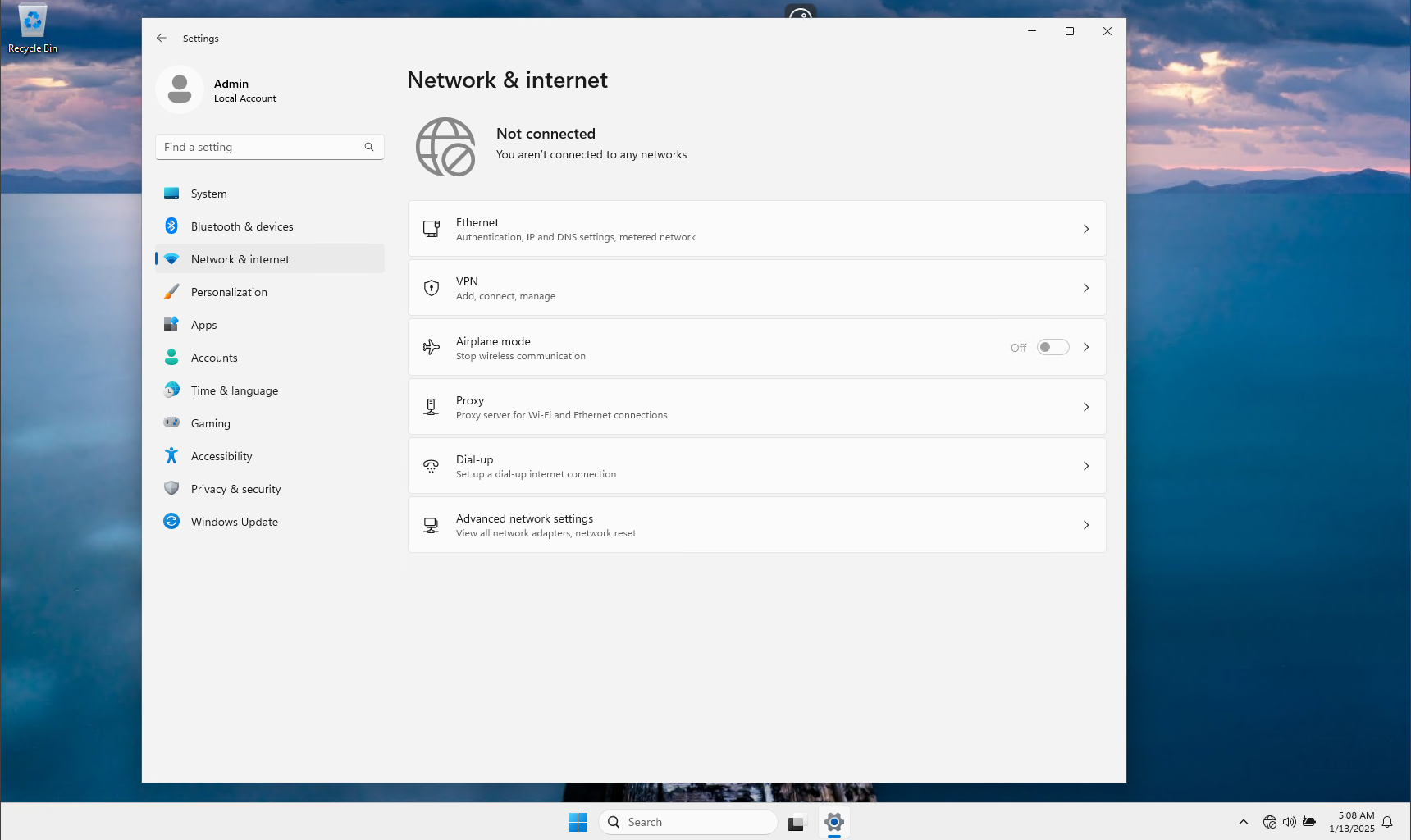Open Proxy server settings
Image resolution: width=1411 pixels, height=840 pixels.
[756, 408]
